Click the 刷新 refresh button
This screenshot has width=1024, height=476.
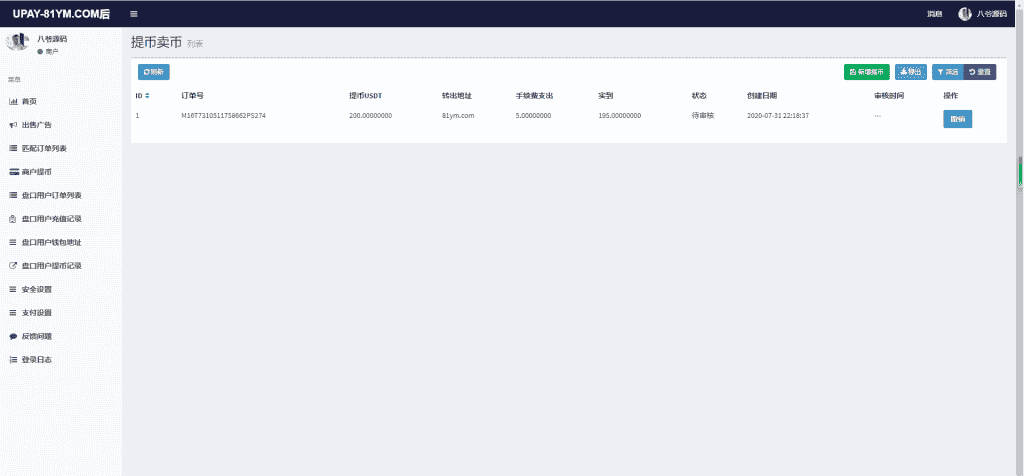(x=153, y=72)
